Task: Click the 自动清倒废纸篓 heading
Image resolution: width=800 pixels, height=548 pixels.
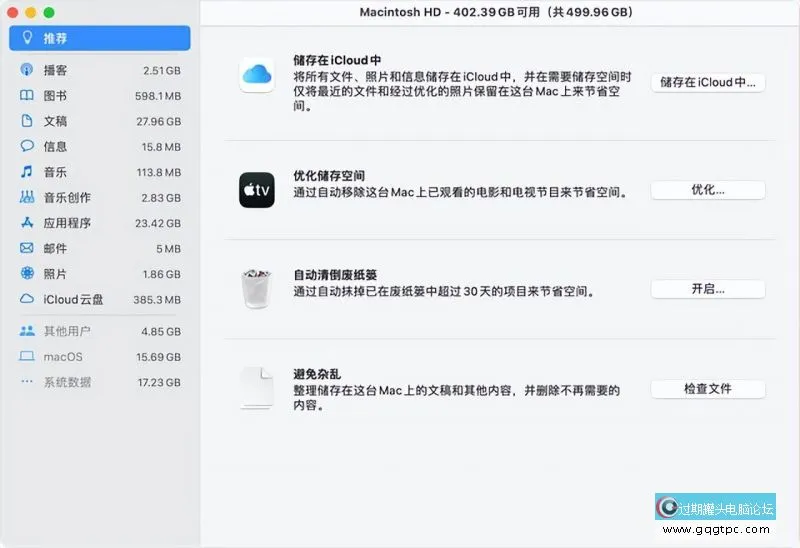Action: coord(335,275)
